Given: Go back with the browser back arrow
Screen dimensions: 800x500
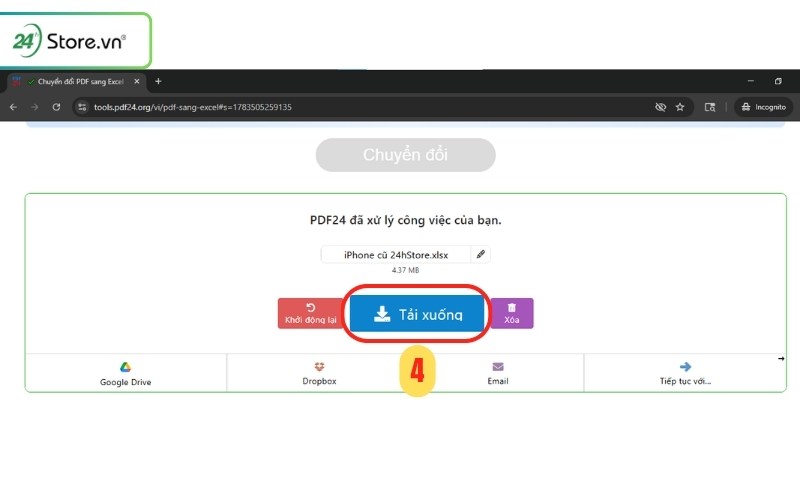Looking at the screenshot, I should tap(13, 107).
